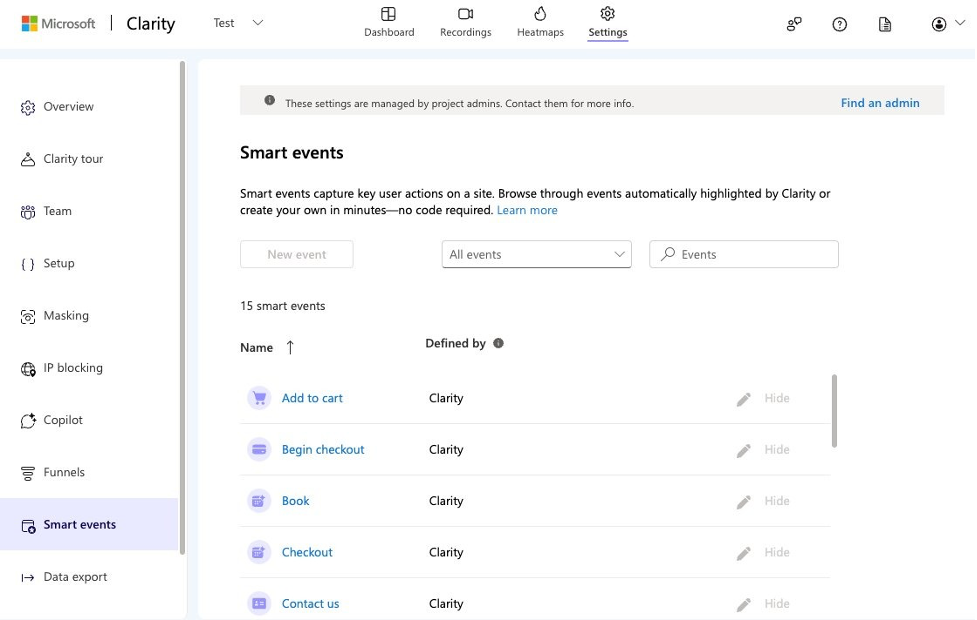Click the help question mark icon
The width and height of the screenshot is (977, 620).
coord(840,25)
